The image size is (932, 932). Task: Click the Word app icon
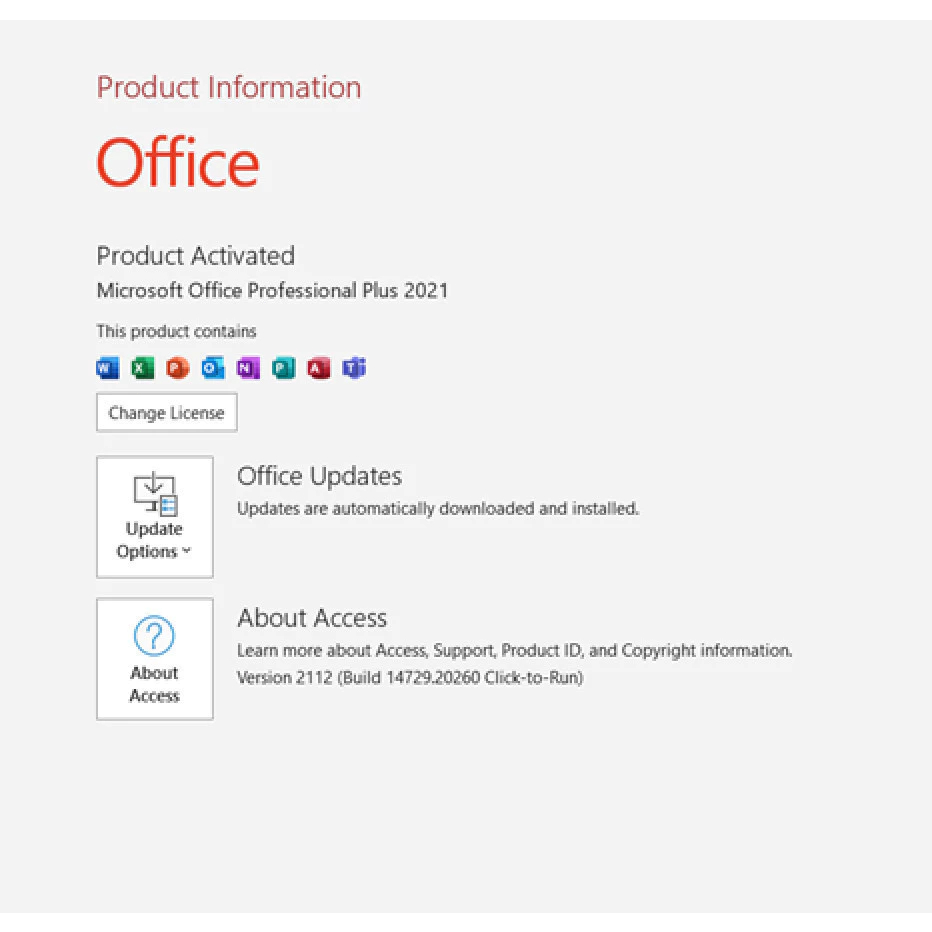click(108, 368)
